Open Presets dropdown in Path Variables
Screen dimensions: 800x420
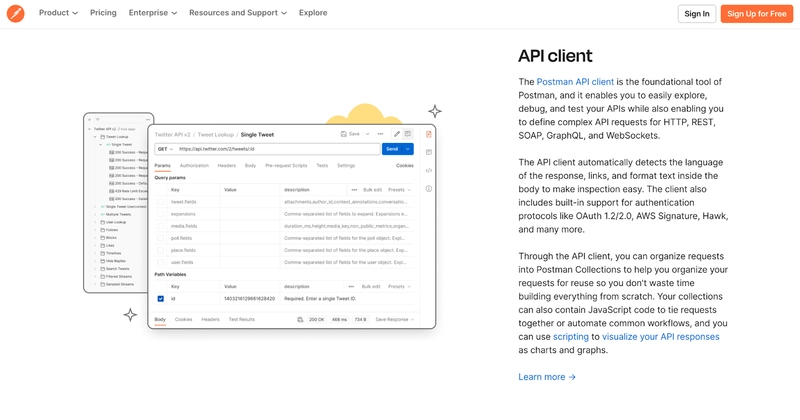tap(399, 287)
